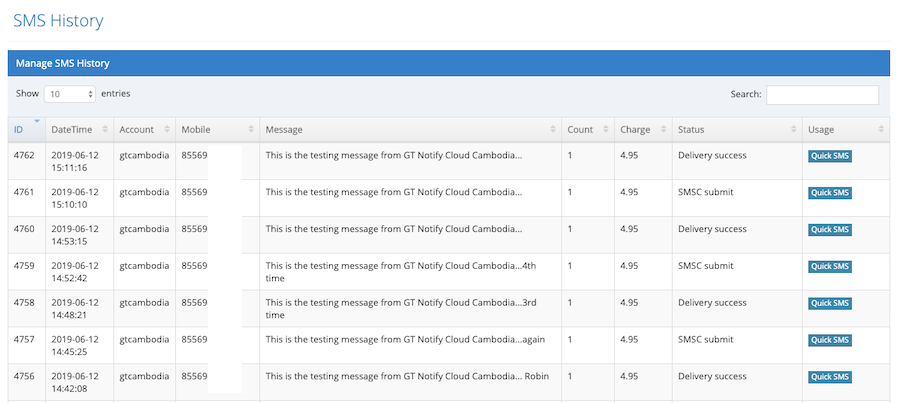Click the Quick SMS tag in row 4756
900x403 pixels.
click(829, 377)
